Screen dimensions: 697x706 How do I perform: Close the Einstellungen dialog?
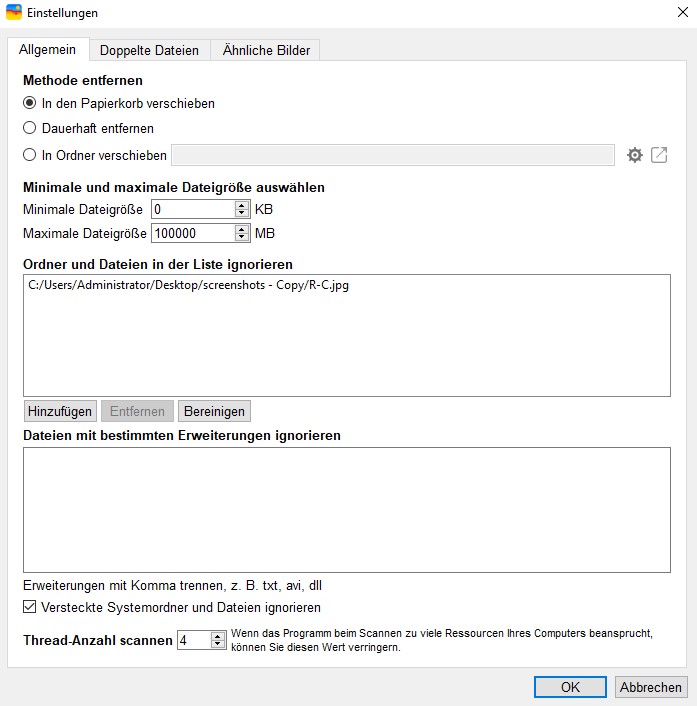tap(683, 12)
